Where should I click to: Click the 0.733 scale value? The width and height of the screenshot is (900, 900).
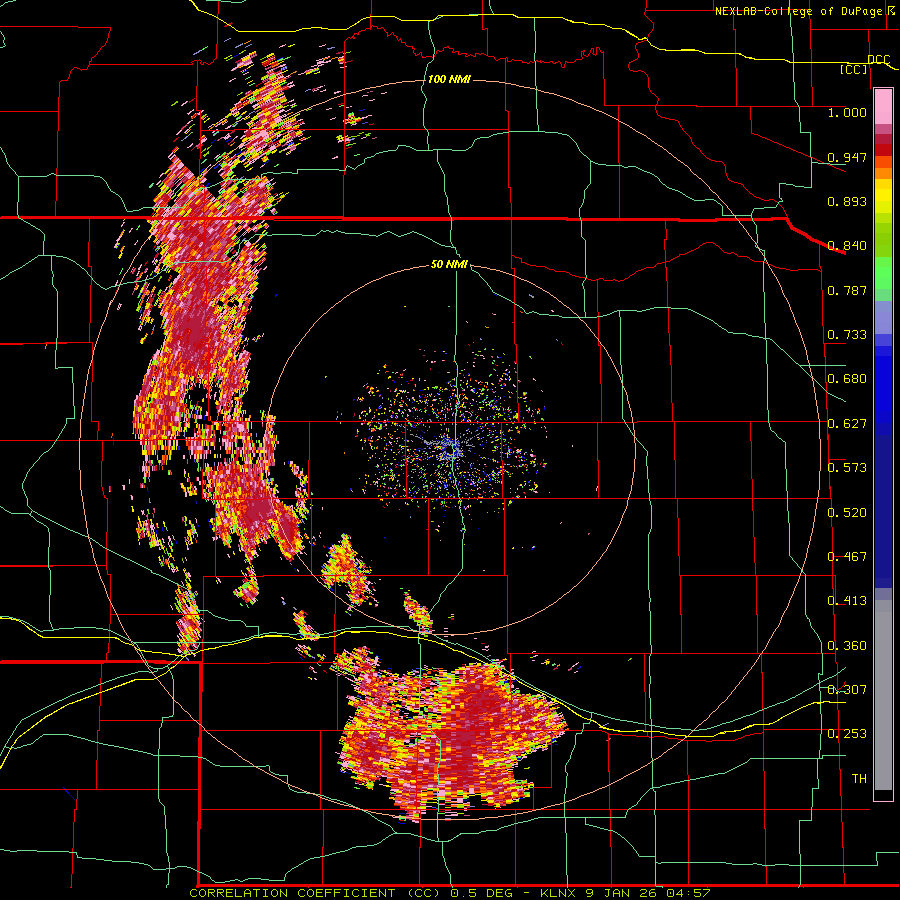click(x=847, y=335)
